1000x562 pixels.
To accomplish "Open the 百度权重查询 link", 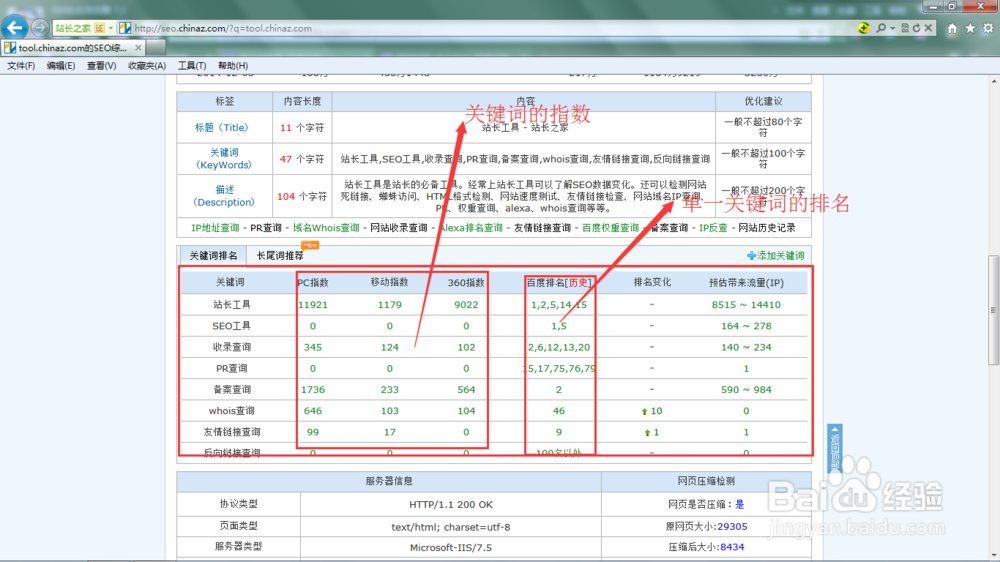I will click(x=610, y=228).
